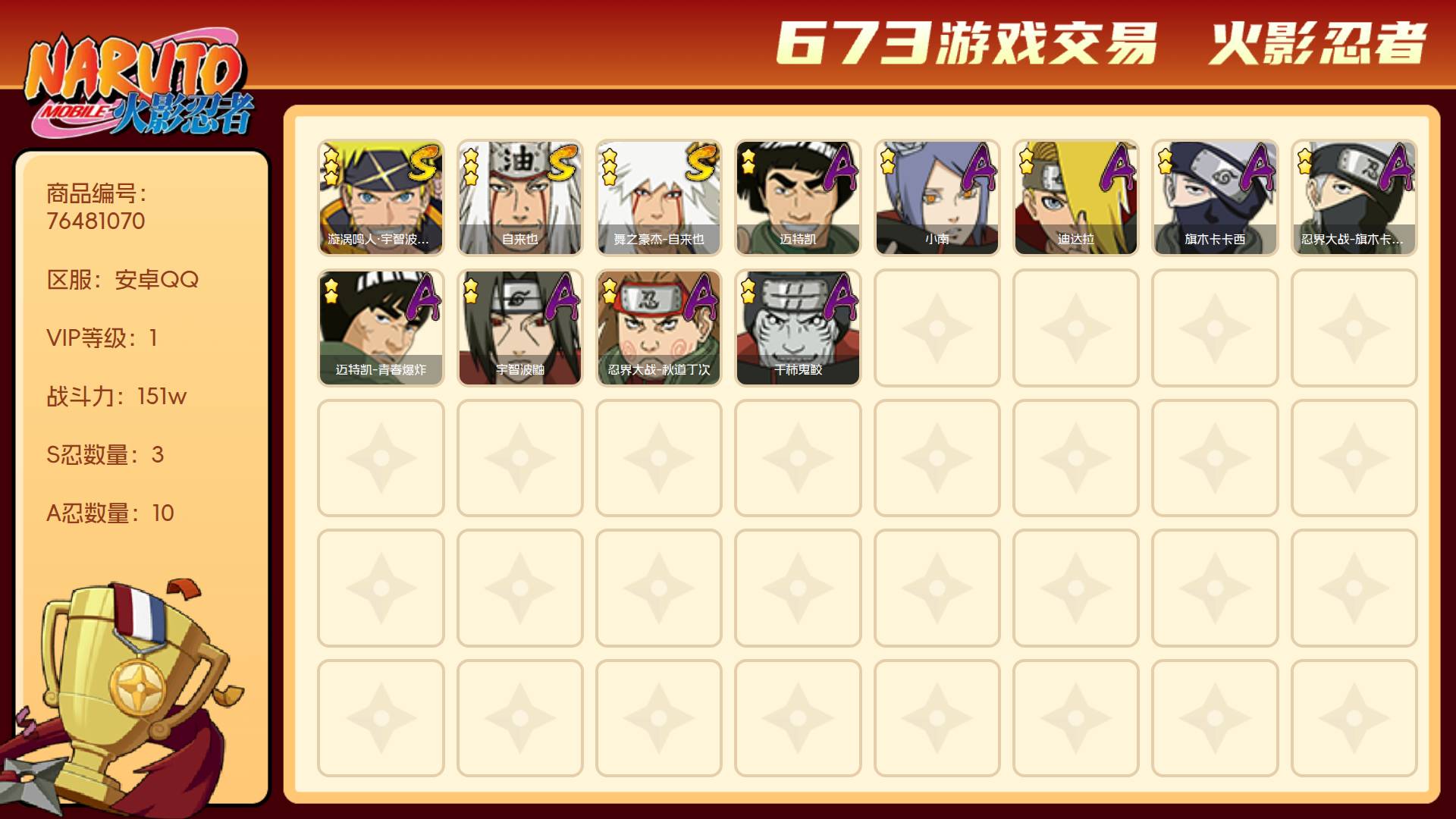Image resolution: width=1456 pixels, height=819 pixels.
Task: Select the 迈特凯 A-rank ninja card
Action: pos(798,197)
